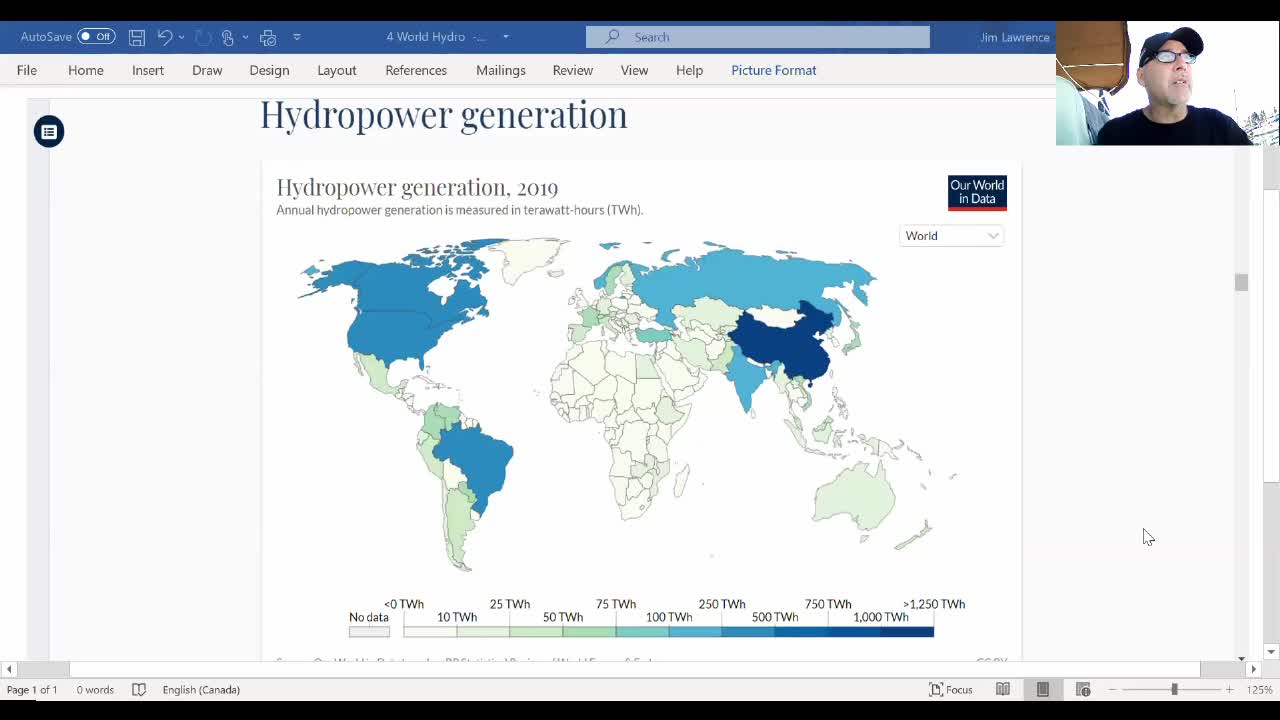
Task: Switch to the References tab
Action: 416,70
